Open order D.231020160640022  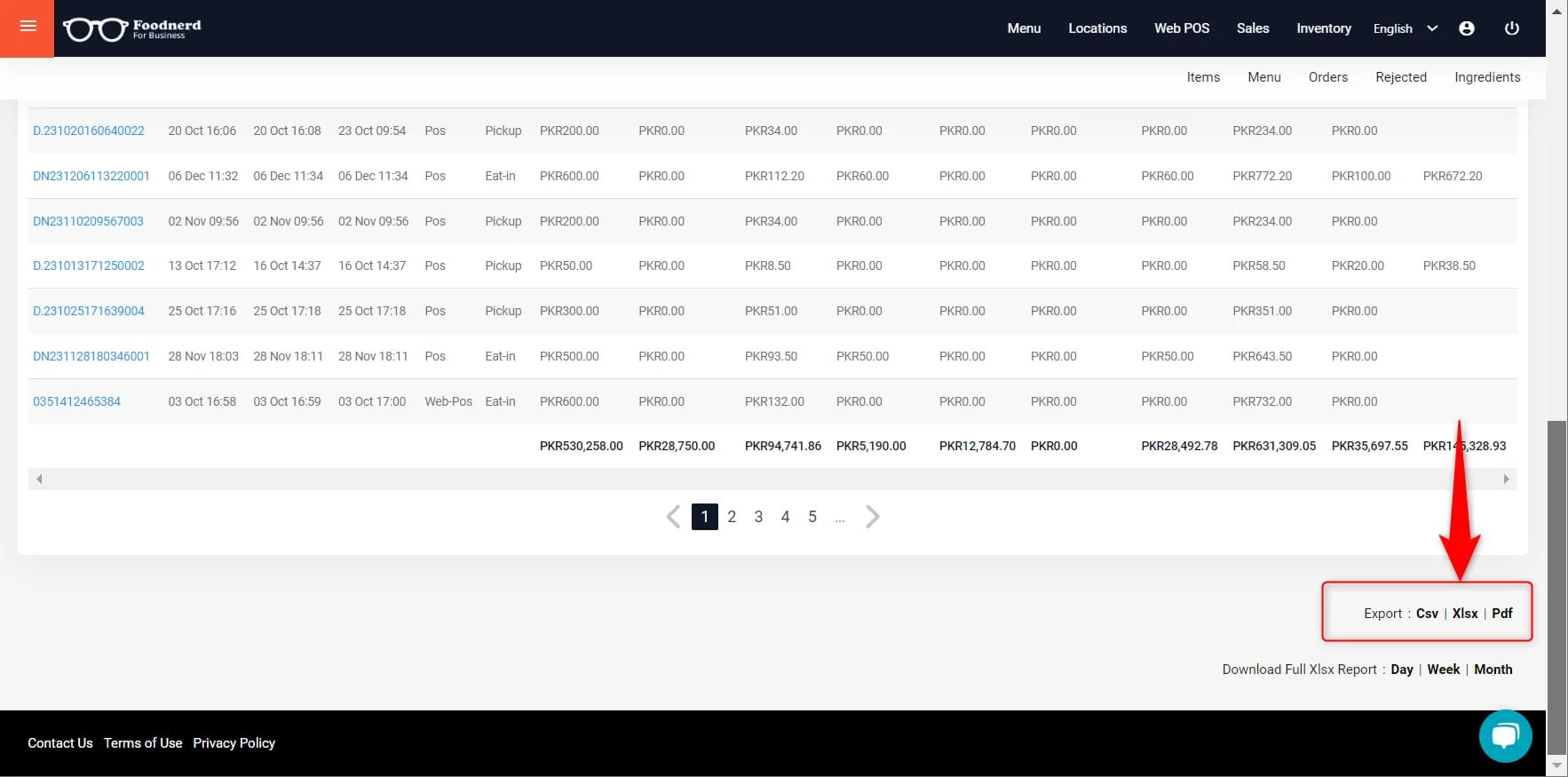point(89,131)
